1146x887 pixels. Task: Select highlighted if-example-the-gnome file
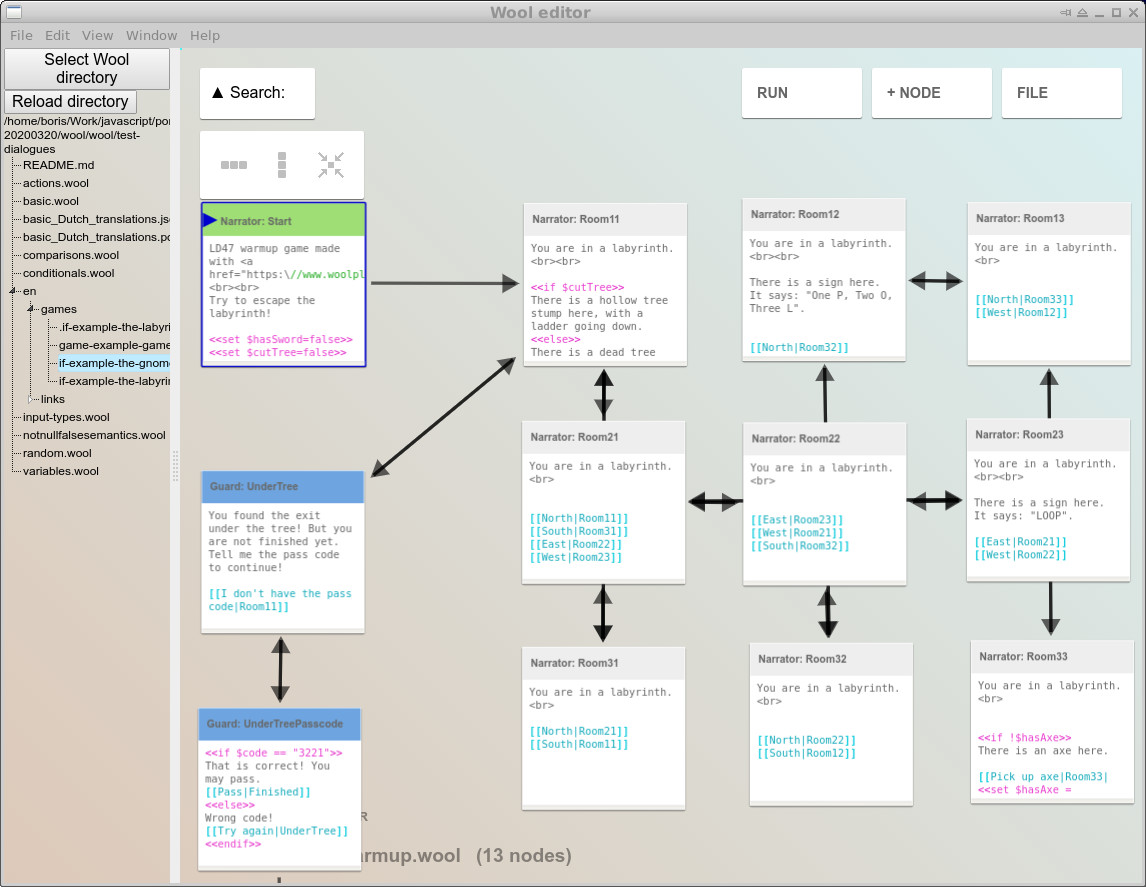[x=114, y=363]
